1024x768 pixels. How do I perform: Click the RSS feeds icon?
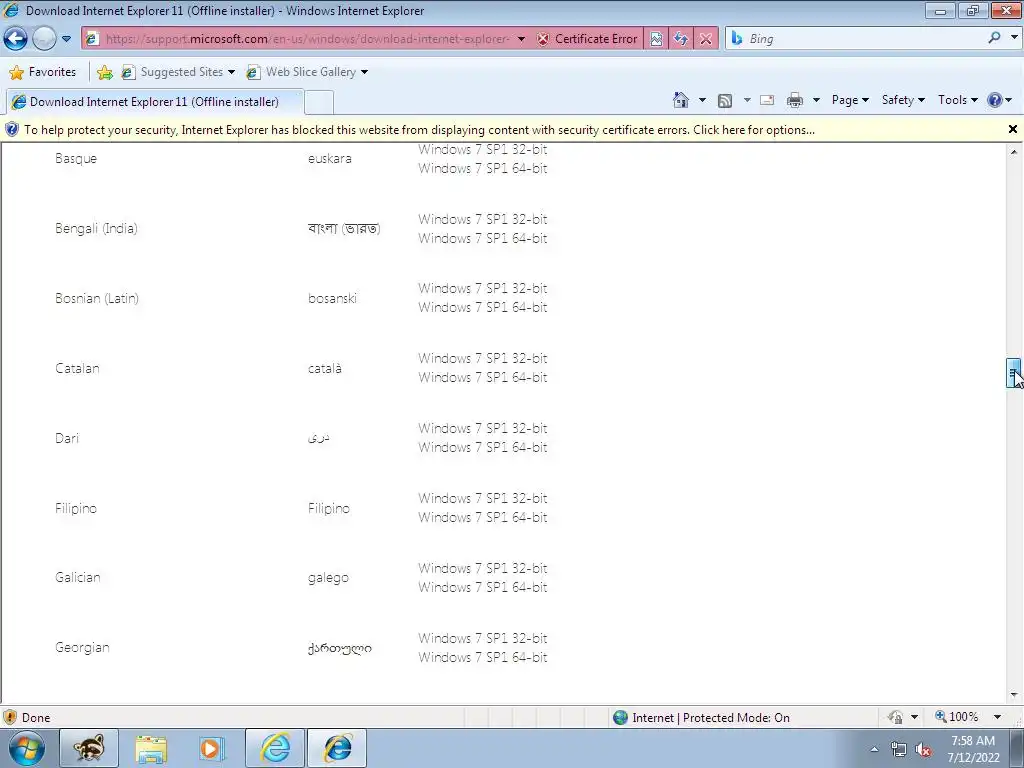[x=725, y=100]
